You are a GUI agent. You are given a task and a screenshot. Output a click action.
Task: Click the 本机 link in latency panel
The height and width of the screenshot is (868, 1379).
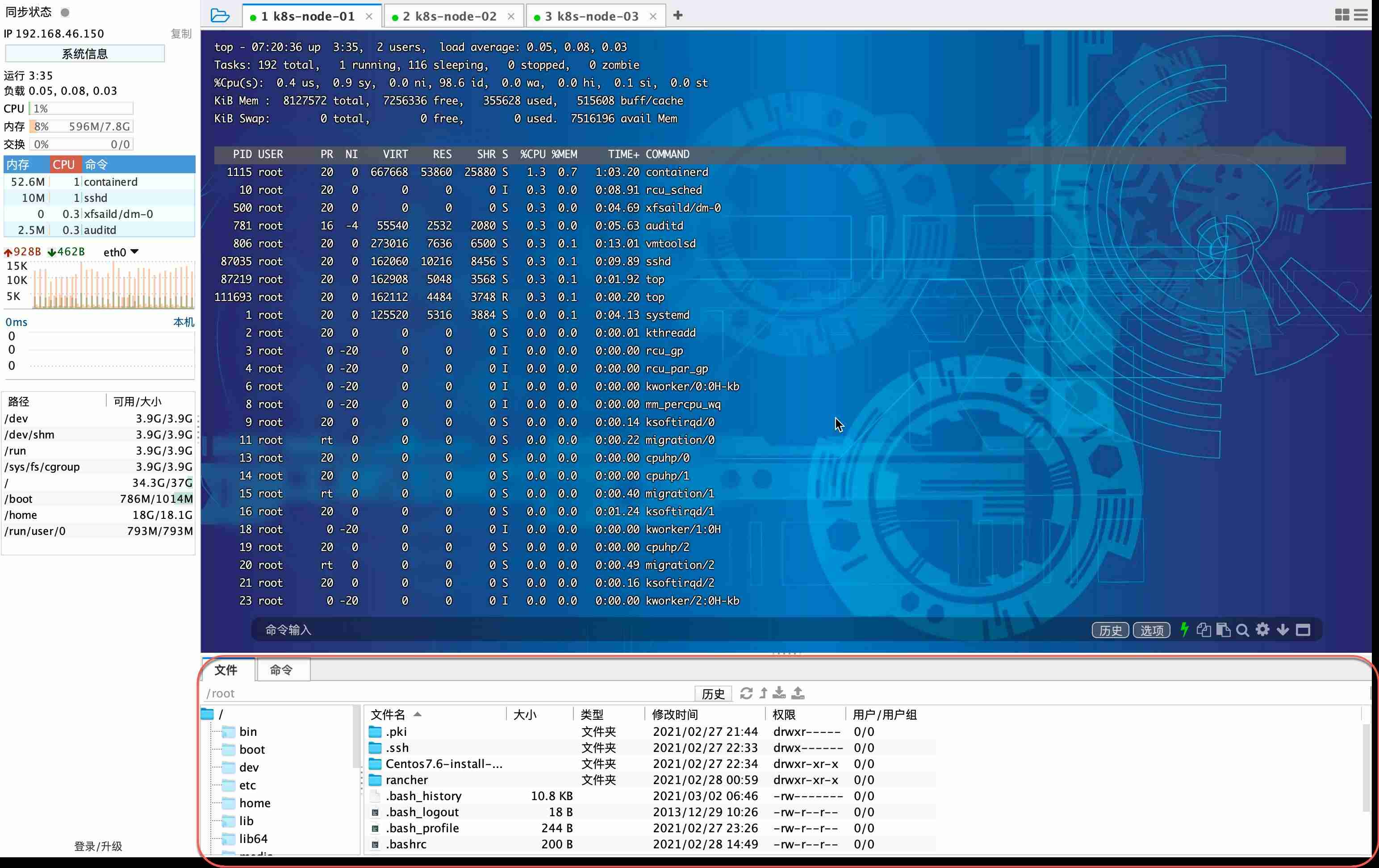click(184, 322)
